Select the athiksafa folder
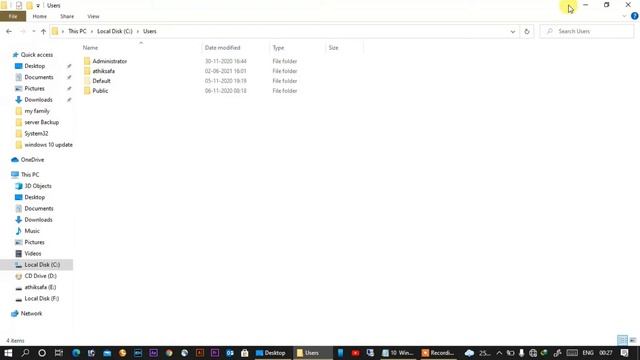 (103, 71)
